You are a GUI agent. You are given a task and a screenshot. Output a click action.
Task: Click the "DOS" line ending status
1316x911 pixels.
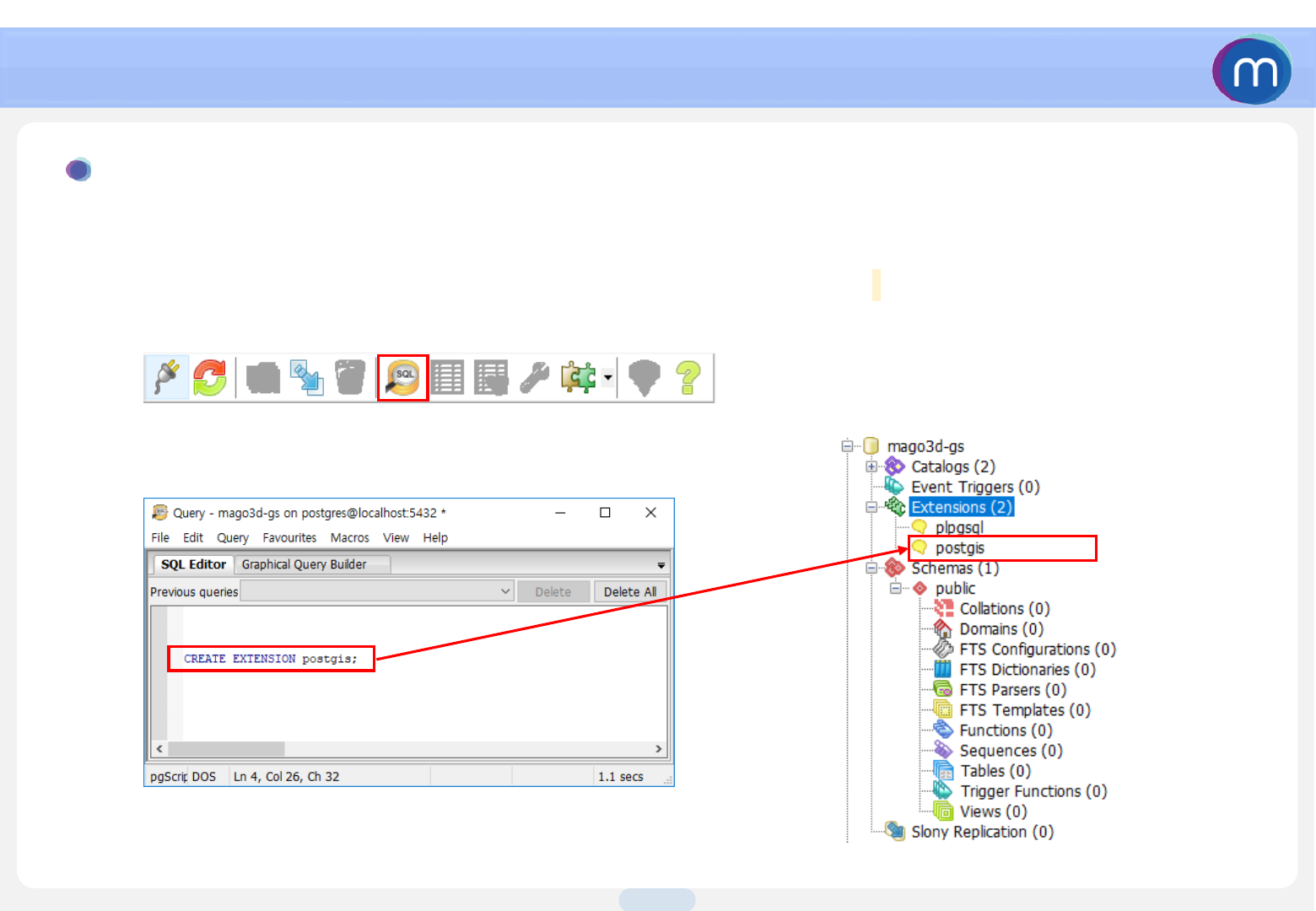tap(204, 776)
